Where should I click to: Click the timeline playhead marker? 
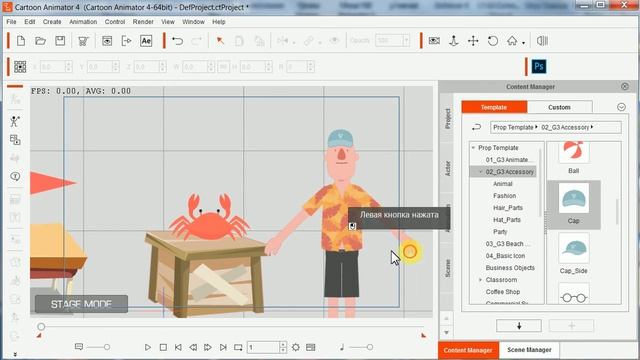(x=41, y=327)
